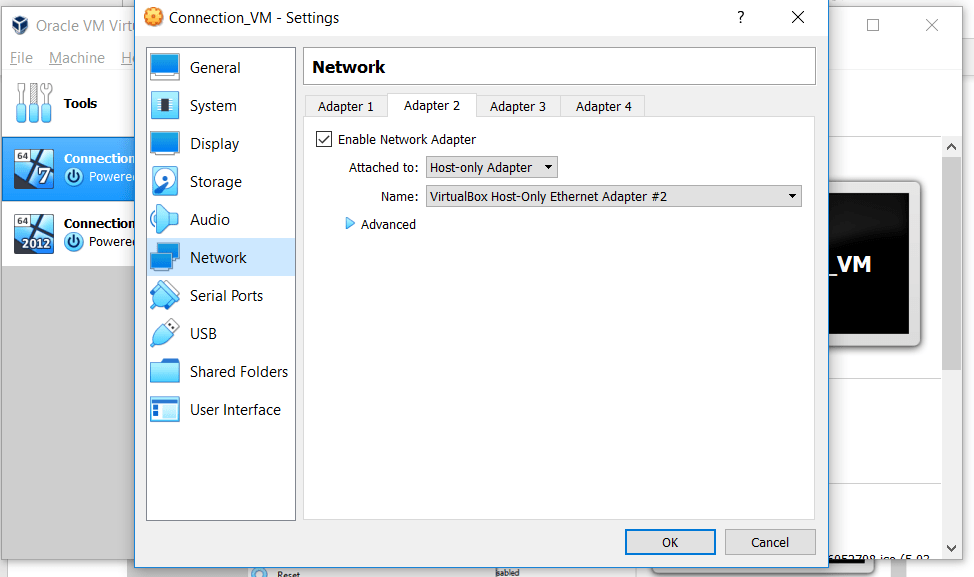The height and width of the screenshot is (577, 974).
Task: Click power state icon of 2012 VM
Action: pos(74,242)
